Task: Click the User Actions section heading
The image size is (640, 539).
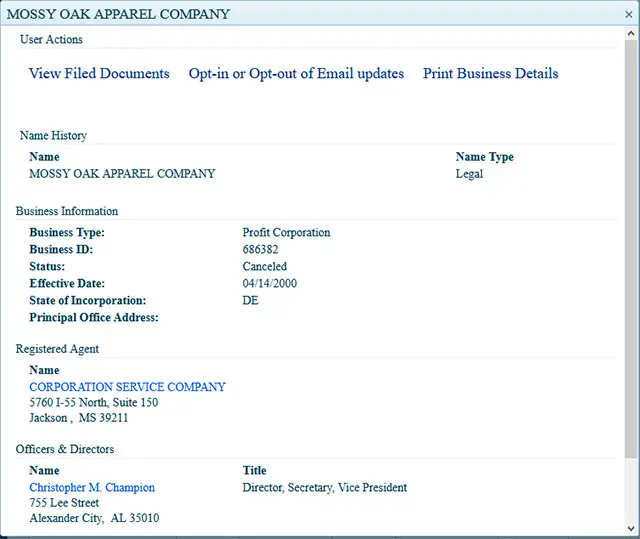Action: click(51, 40)
